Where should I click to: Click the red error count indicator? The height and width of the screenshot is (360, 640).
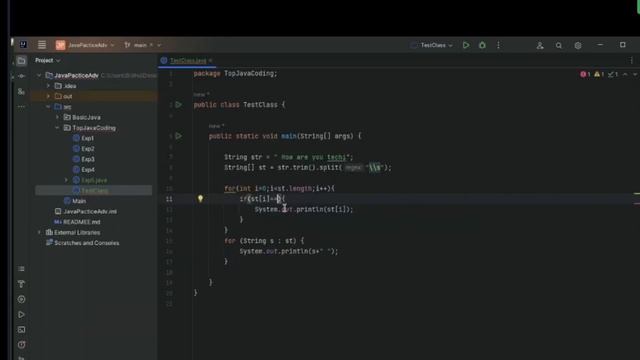coord(585,74)
